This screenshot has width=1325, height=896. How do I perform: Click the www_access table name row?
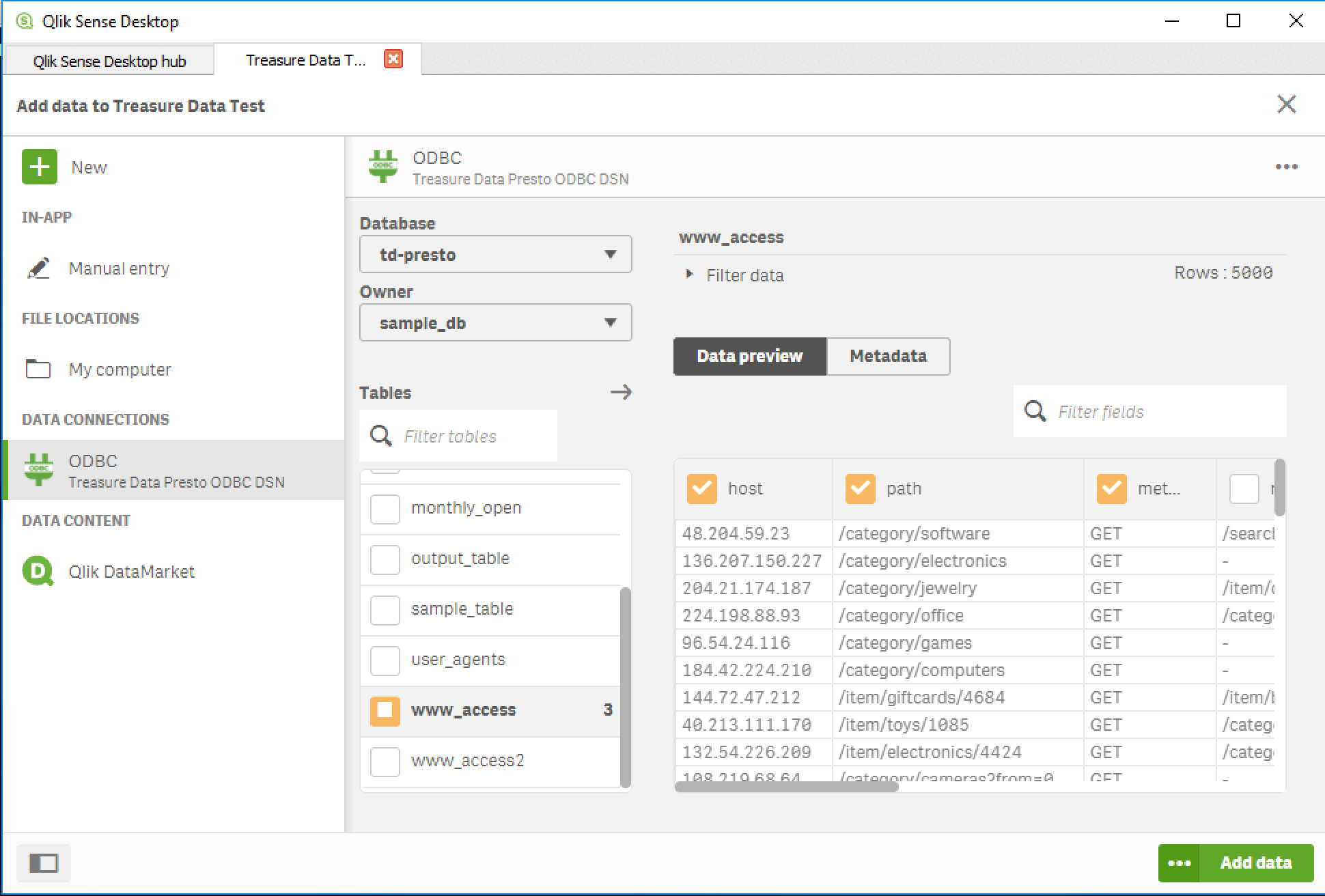tap(490, 711)
